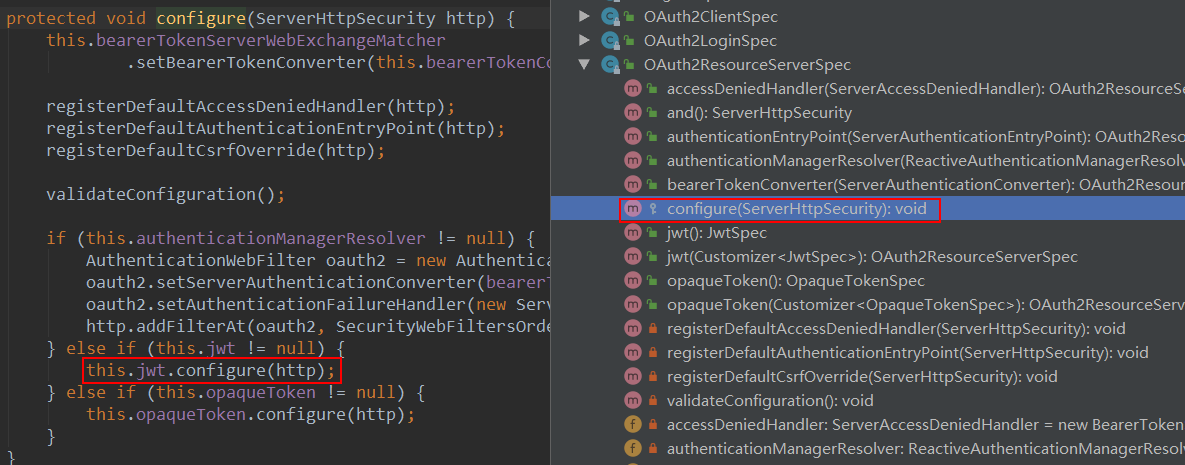This screenshot has height=465, width=1185.
Task: Select and(): ServerHttpSecurity method row
Action: click(x=868, y=113)
